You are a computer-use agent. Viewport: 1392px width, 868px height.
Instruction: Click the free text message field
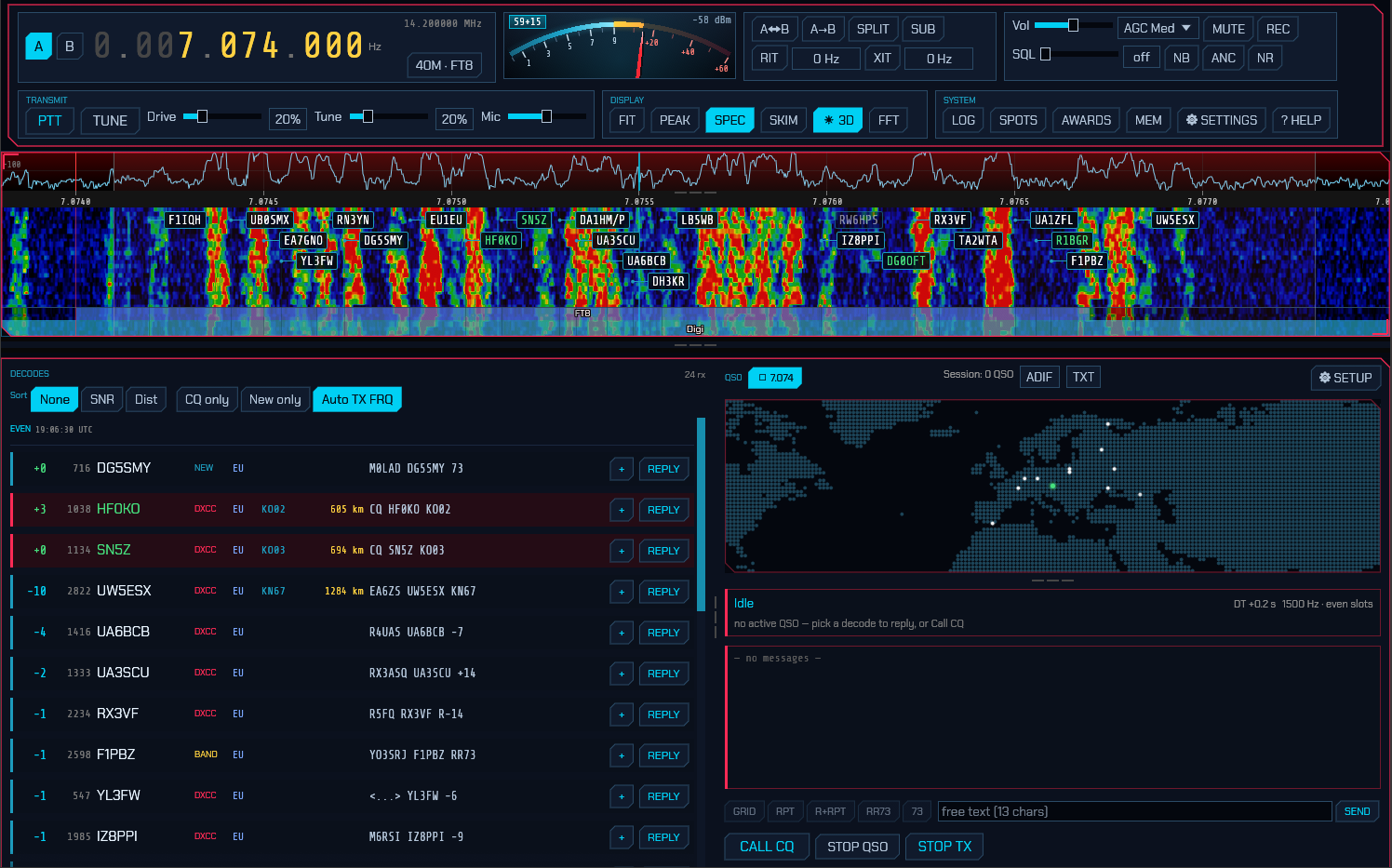(x=1134, y=811)
